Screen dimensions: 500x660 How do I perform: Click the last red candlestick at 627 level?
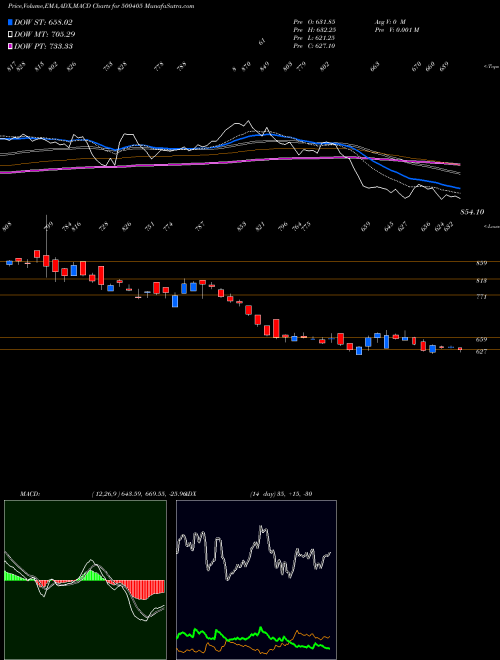tap(460, 349)
